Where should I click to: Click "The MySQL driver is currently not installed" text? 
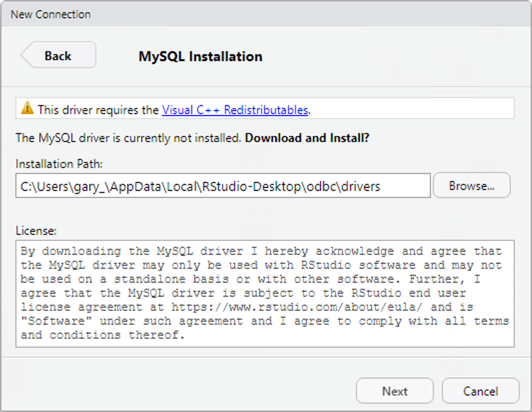(x=128, y=138)
